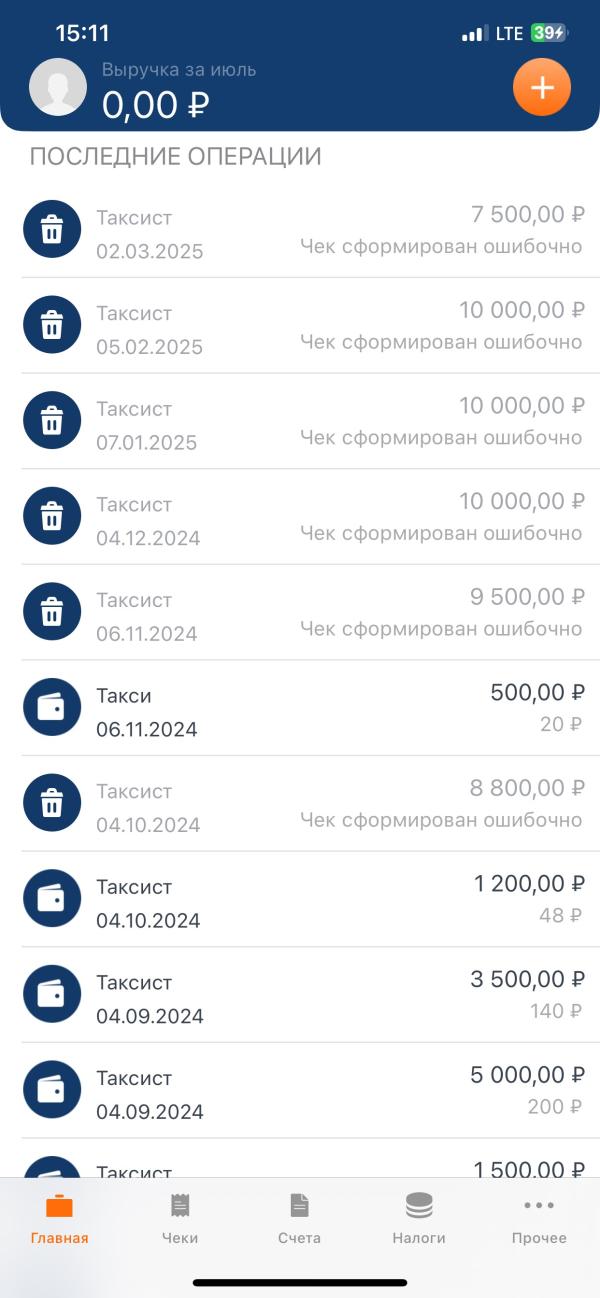Image resolution: width=600 pixels, height=1298 pixels.
Task: Open the 9 500,00 ₽ cancelled operation
Action: 300,612
